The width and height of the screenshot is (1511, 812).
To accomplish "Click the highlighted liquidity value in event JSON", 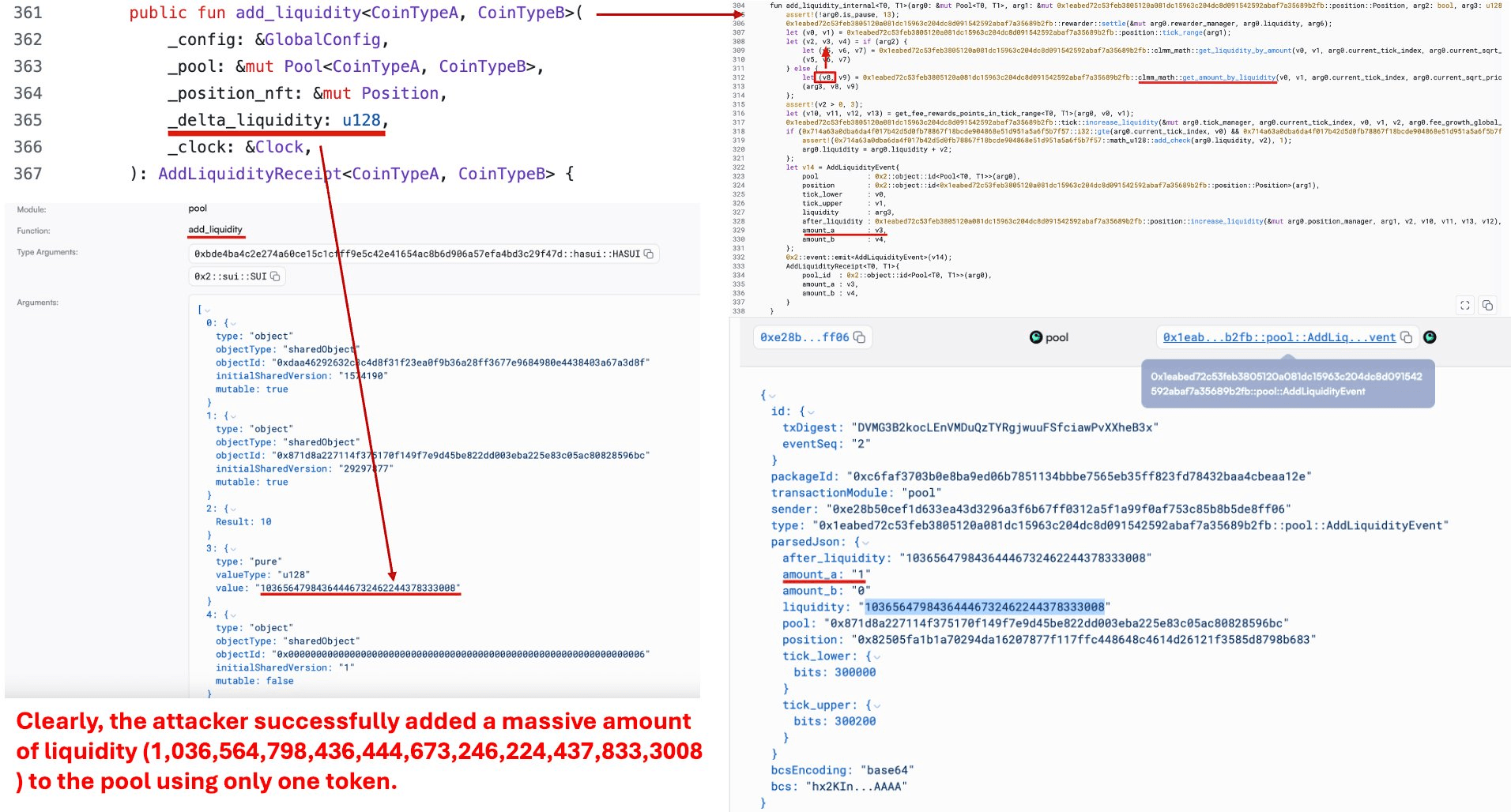I will [x=984, y=607].
